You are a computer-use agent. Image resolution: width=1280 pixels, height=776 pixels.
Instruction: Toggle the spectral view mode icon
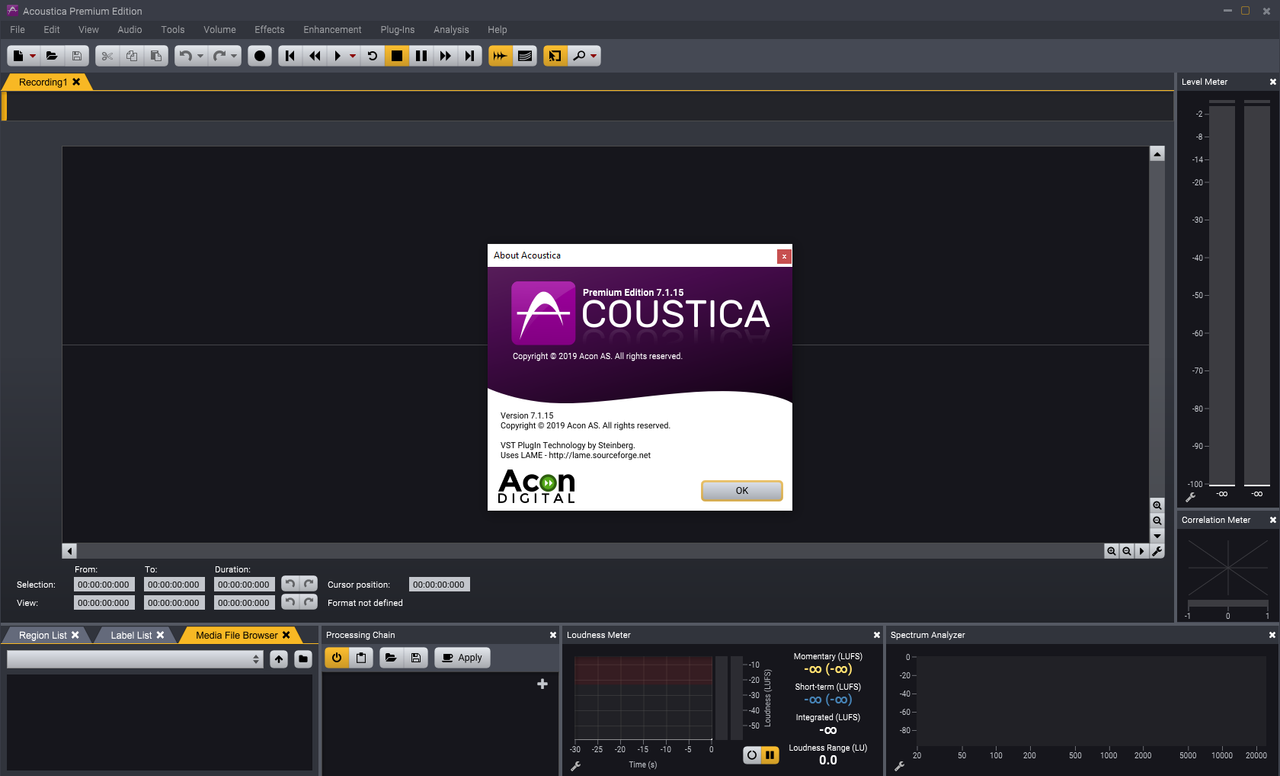(525, 56)
